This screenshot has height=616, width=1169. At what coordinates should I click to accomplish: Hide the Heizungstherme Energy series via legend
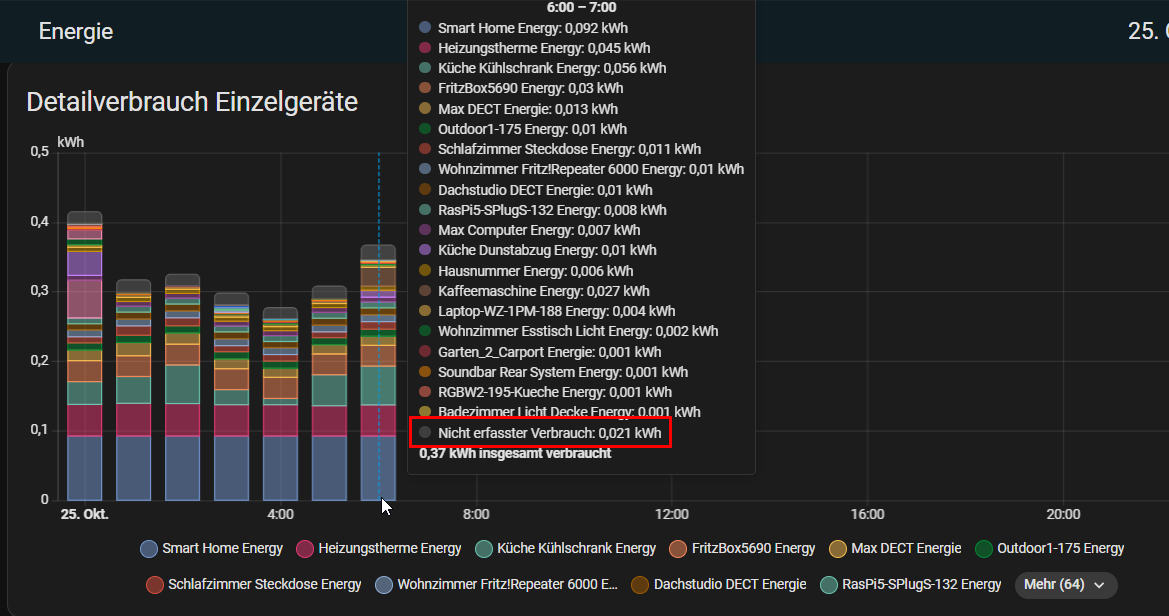coord(389,549)
